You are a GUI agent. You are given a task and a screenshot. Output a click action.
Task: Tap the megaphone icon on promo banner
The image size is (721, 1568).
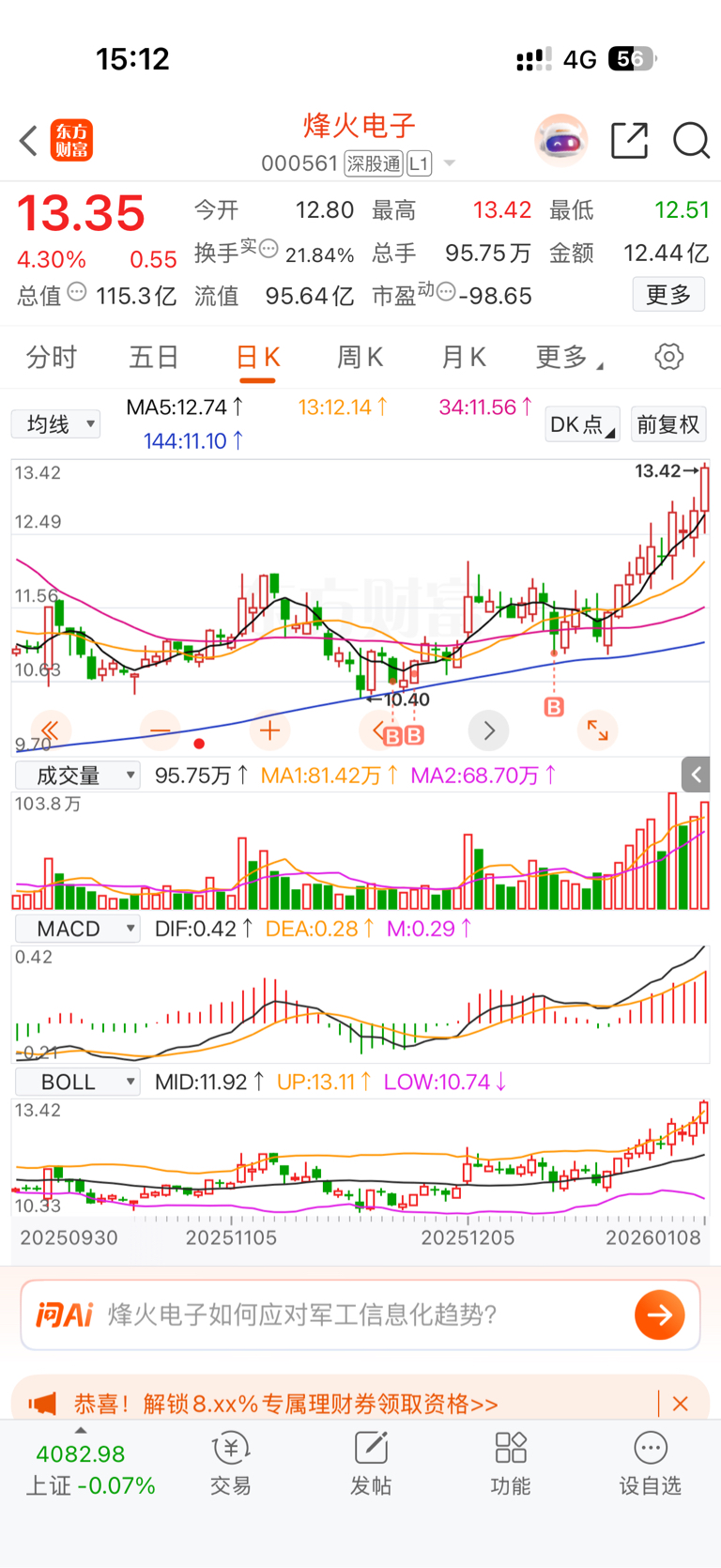pyautogui.click(x=42, y=1404)
